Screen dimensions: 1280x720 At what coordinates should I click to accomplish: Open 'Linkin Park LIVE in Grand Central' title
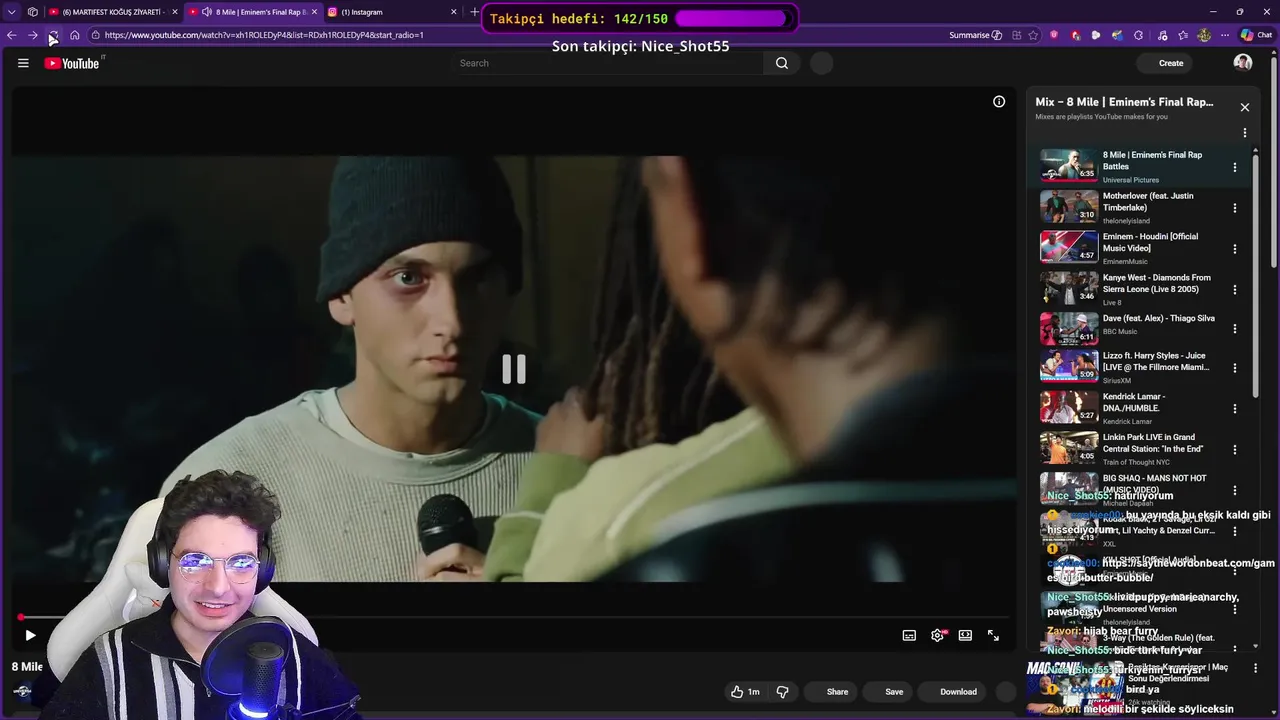1153,443
